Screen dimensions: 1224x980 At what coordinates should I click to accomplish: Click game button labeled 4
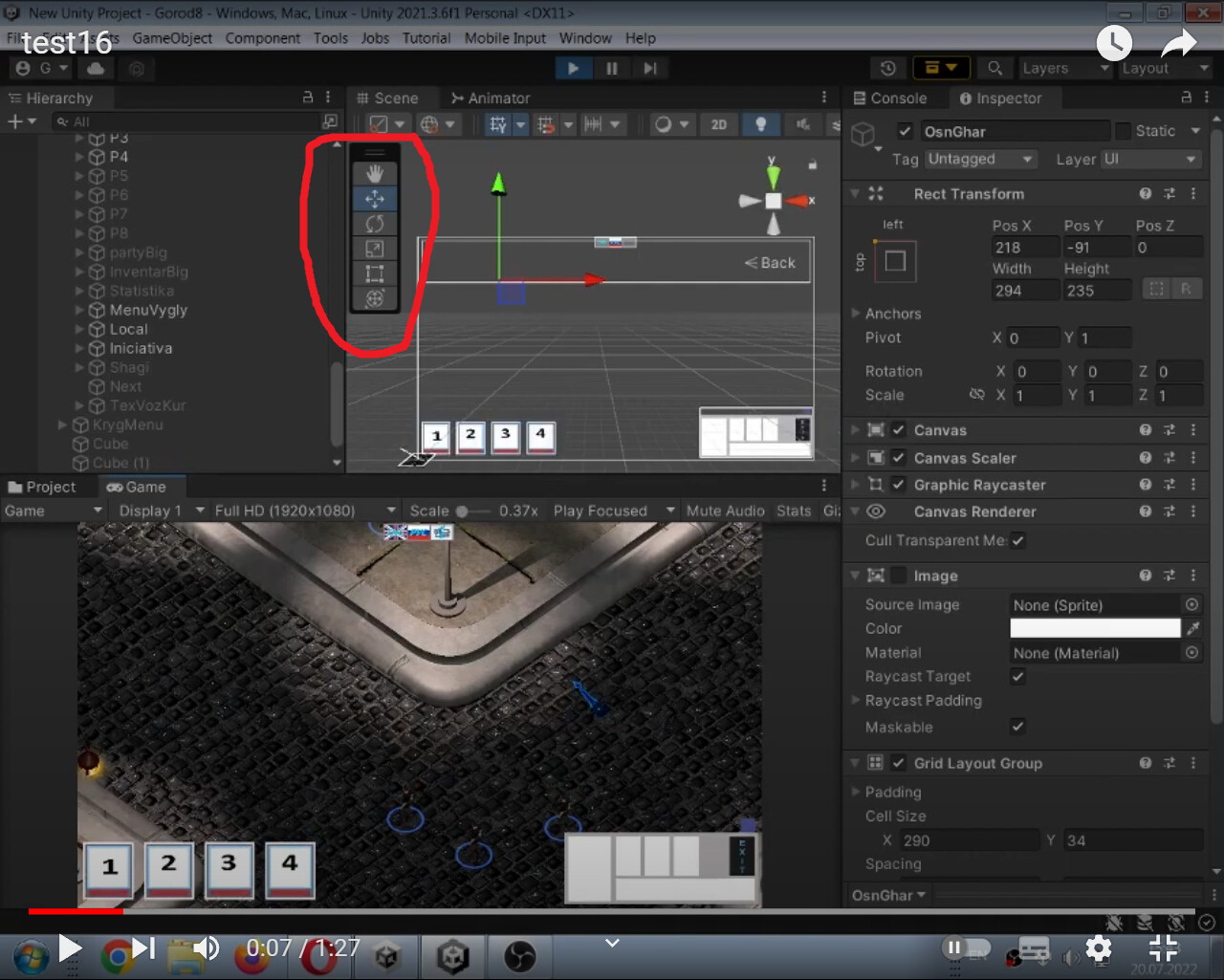pos(289,869)
